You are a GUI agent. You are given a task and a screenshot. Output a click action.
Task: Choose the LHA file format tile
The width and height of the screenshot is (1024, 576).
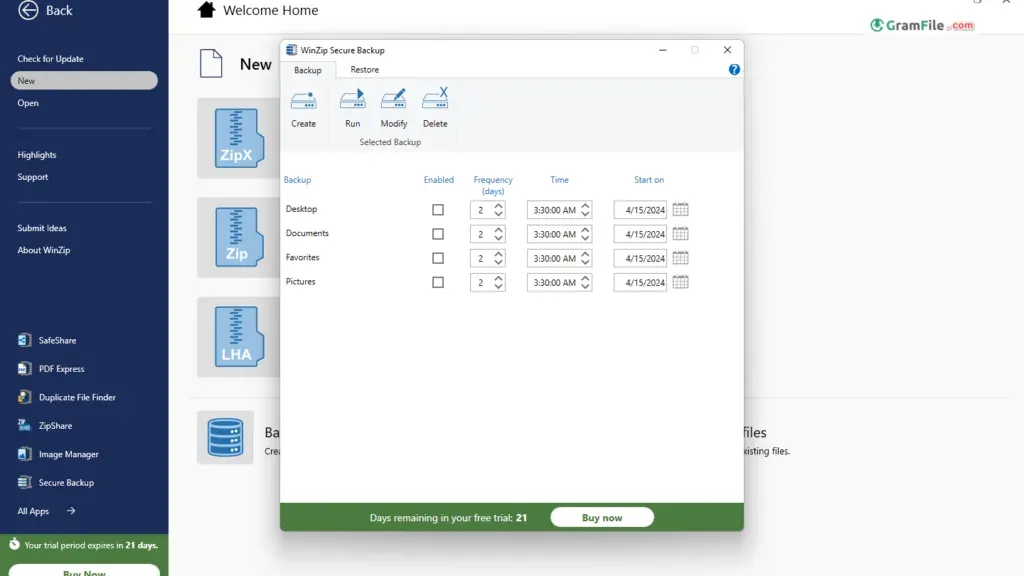click(x=239, y=337)
